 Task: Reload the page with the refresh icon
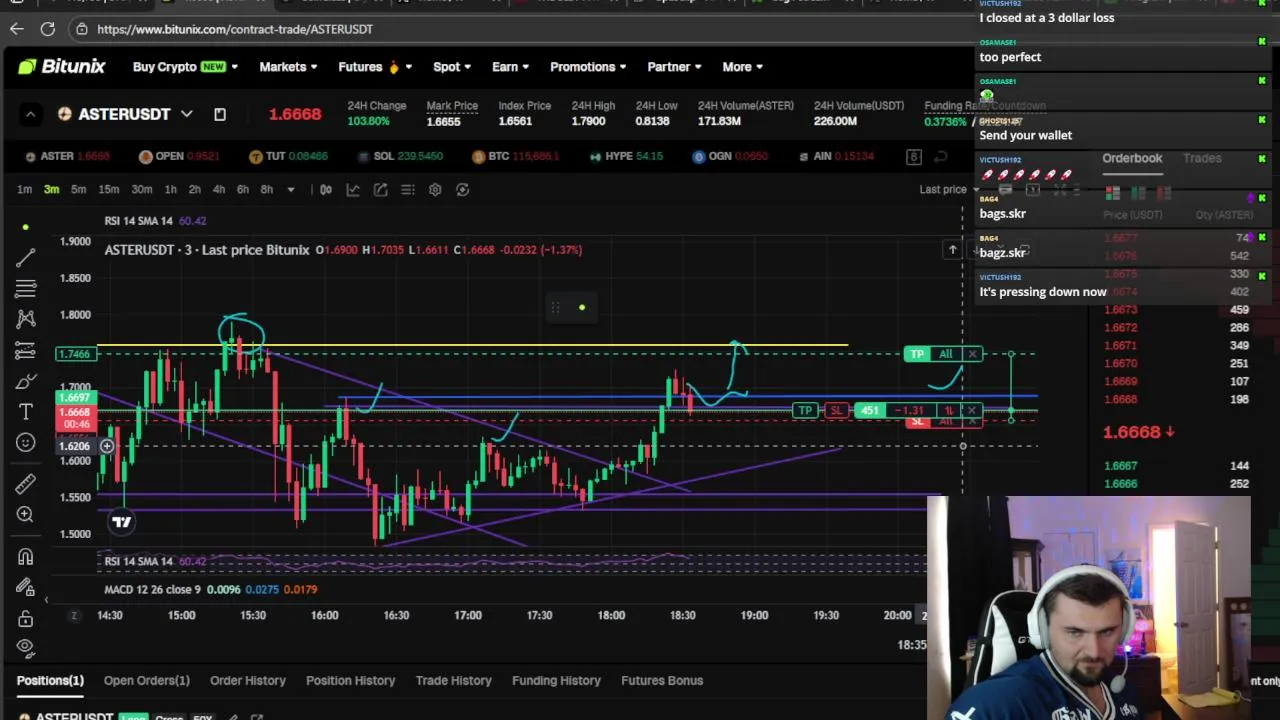[48, 29]
